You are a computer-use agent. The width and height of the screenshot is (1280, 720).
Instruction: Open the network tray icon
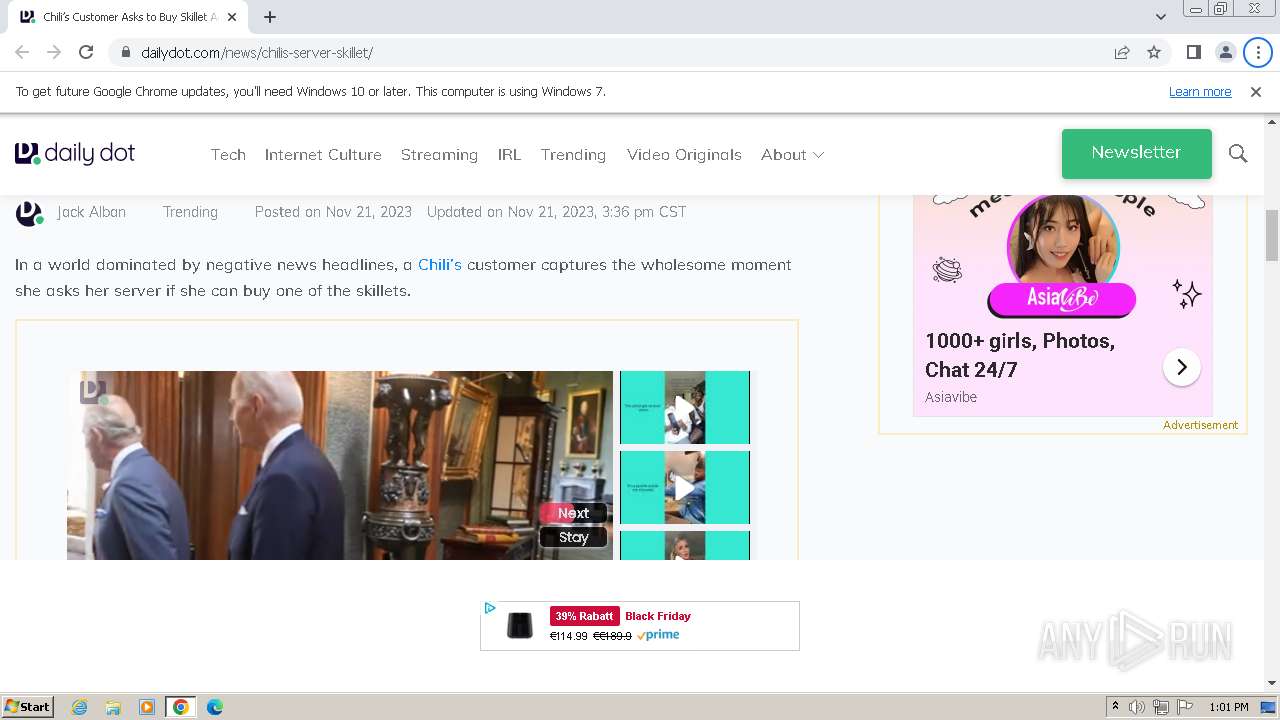[1161, 707]
